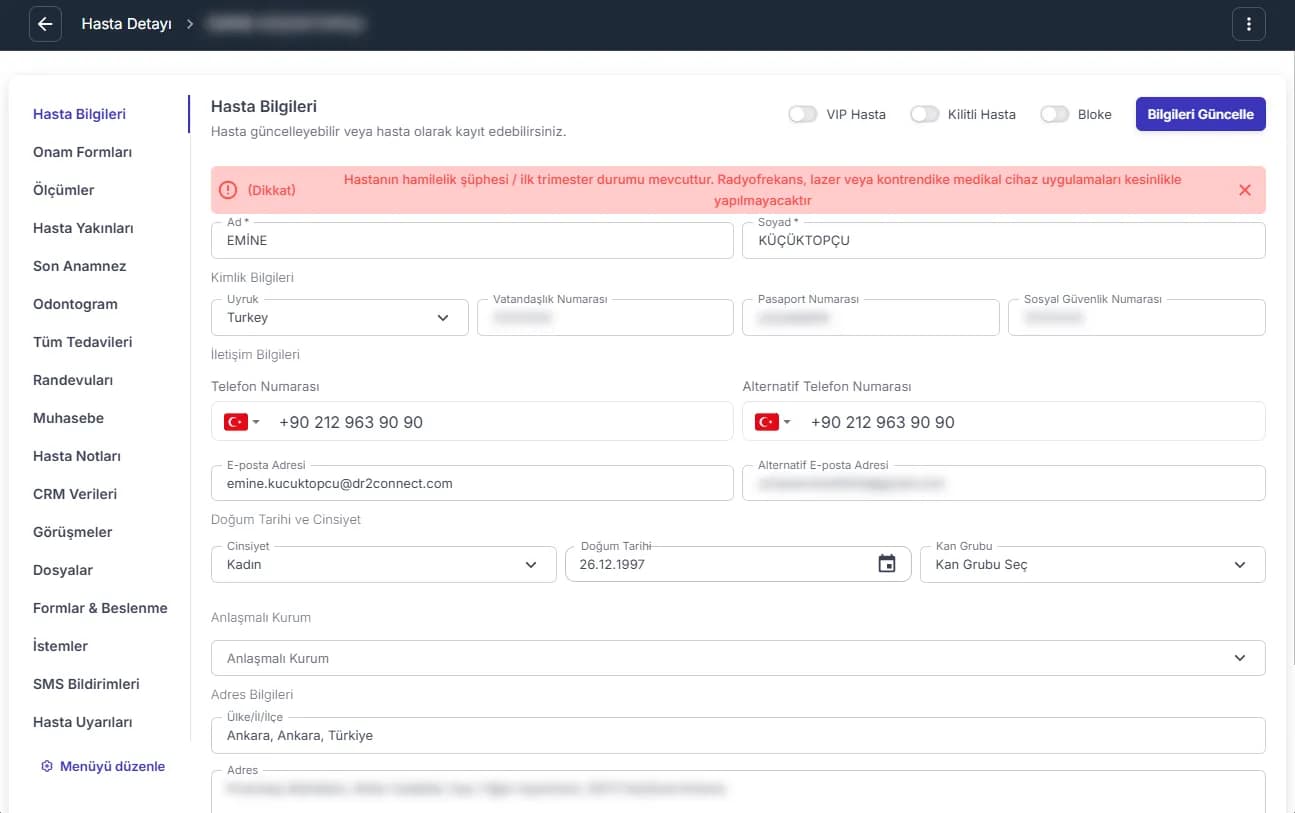Open country flag selector for Telefon Numarası

coord(241,422)
